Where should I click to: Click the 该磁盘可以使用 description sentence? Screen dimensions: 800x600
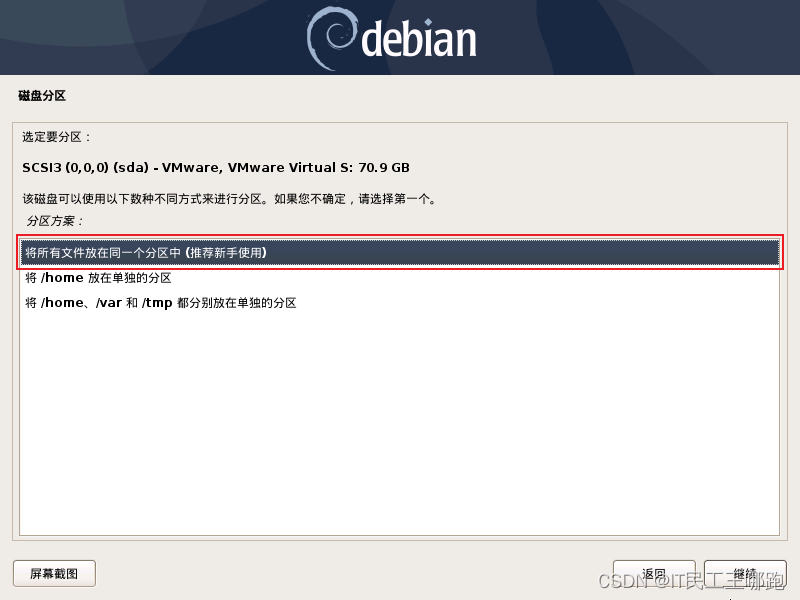pos(230,199)
